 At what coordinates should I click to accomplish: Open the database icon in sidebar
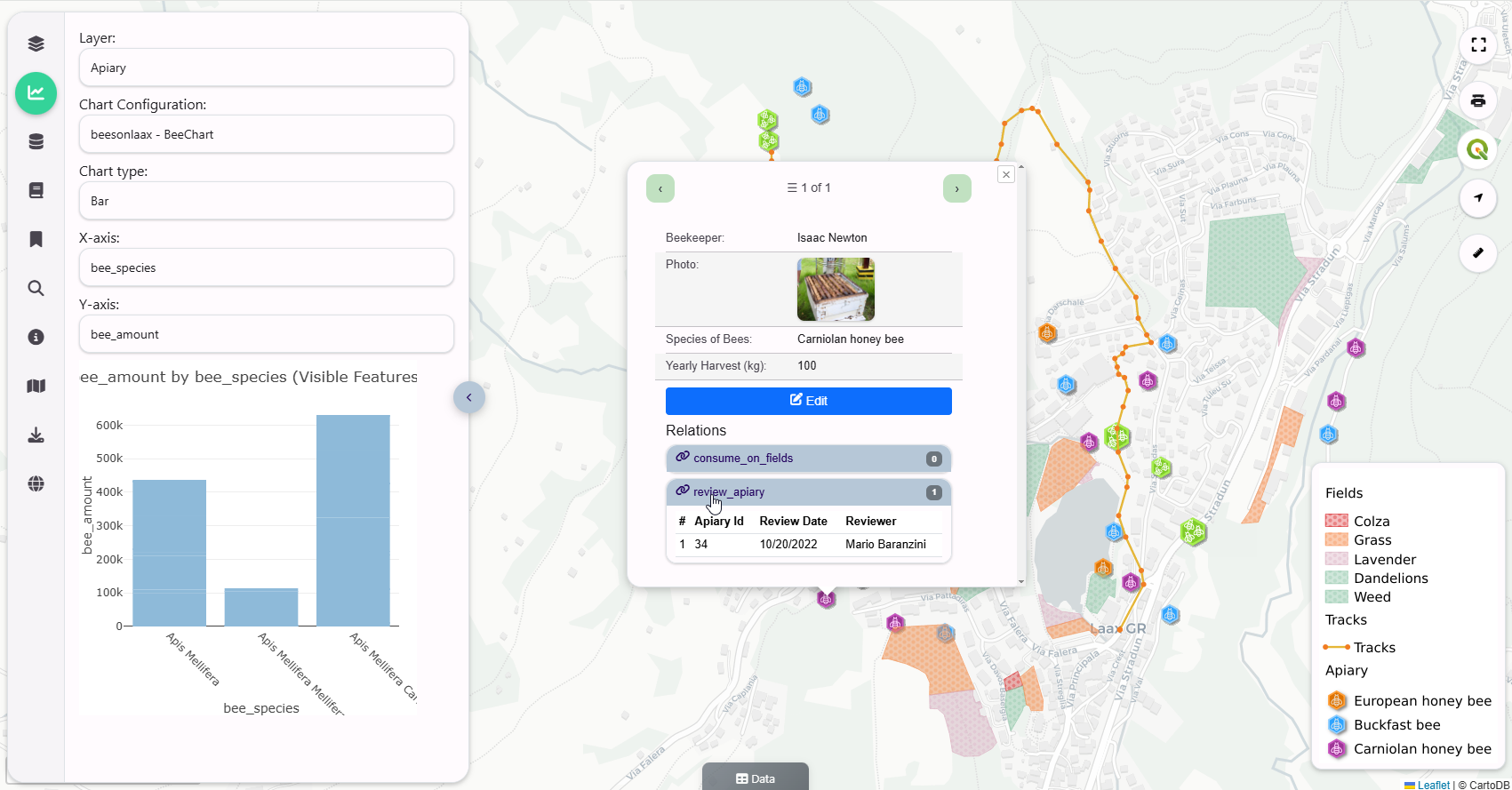coord(36,141)
